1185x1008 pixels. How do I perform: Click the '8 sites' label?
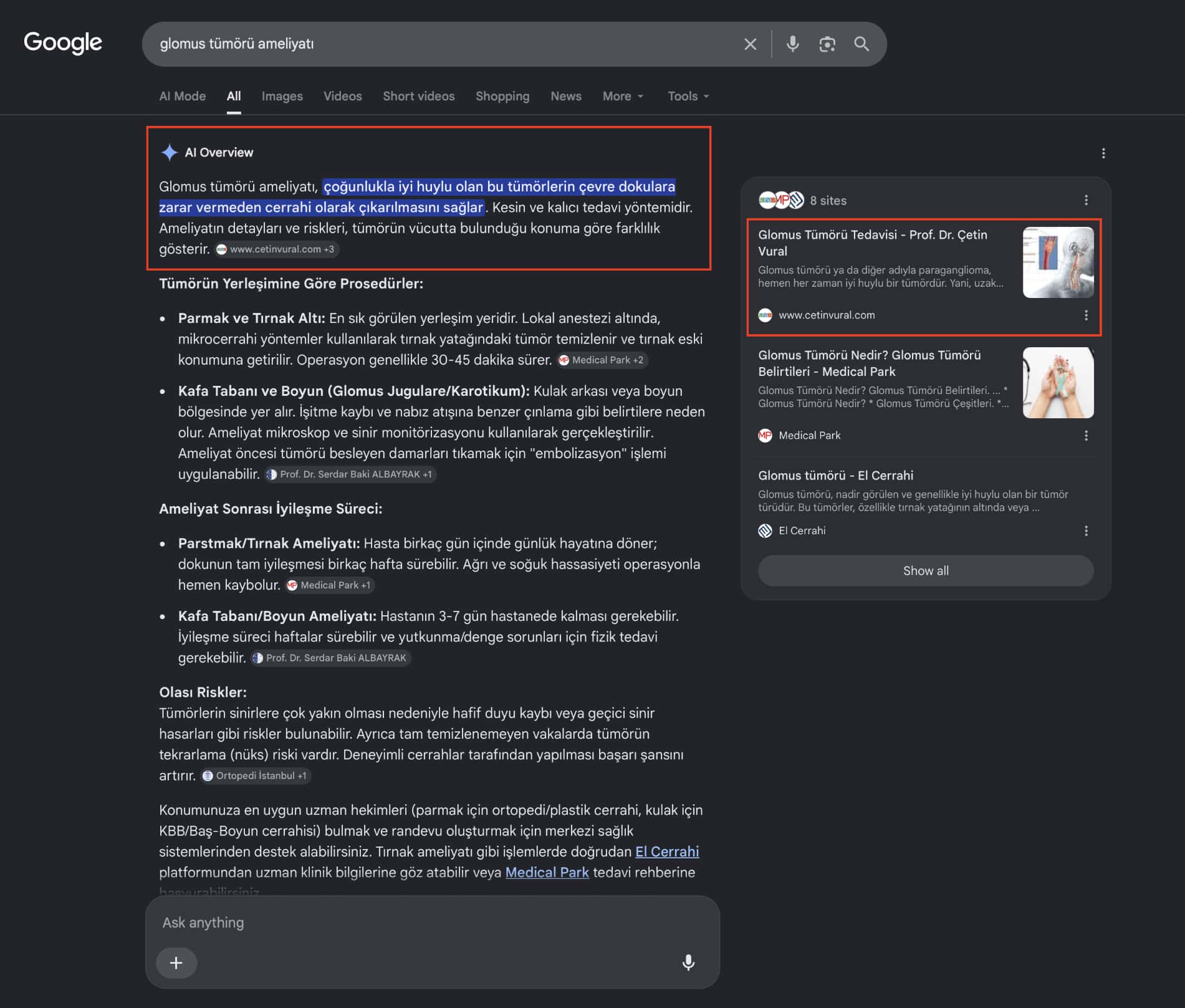point(828,200)
